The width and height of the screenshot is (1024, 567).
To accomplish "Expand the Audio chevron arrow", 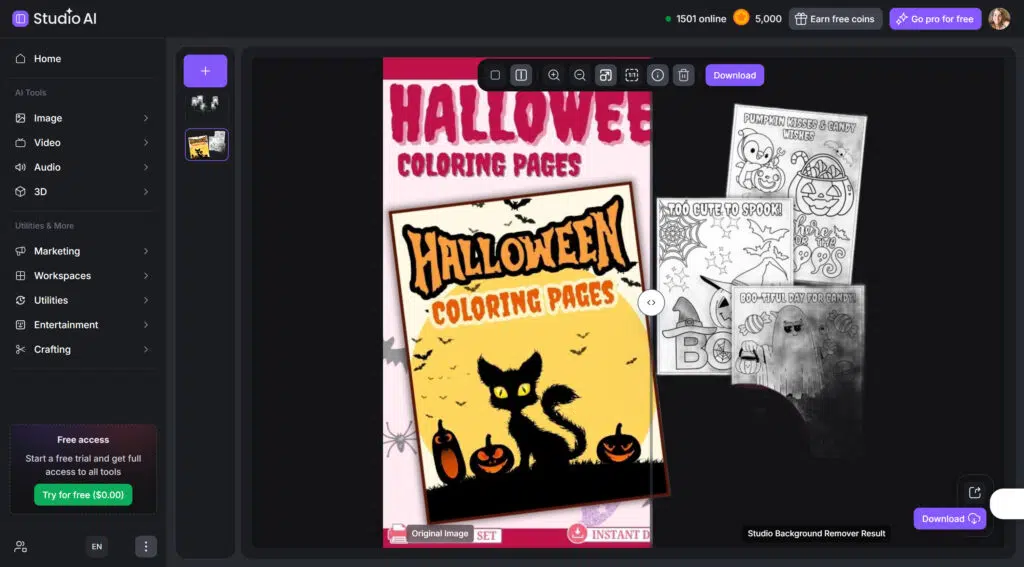I will click(146, 167).
